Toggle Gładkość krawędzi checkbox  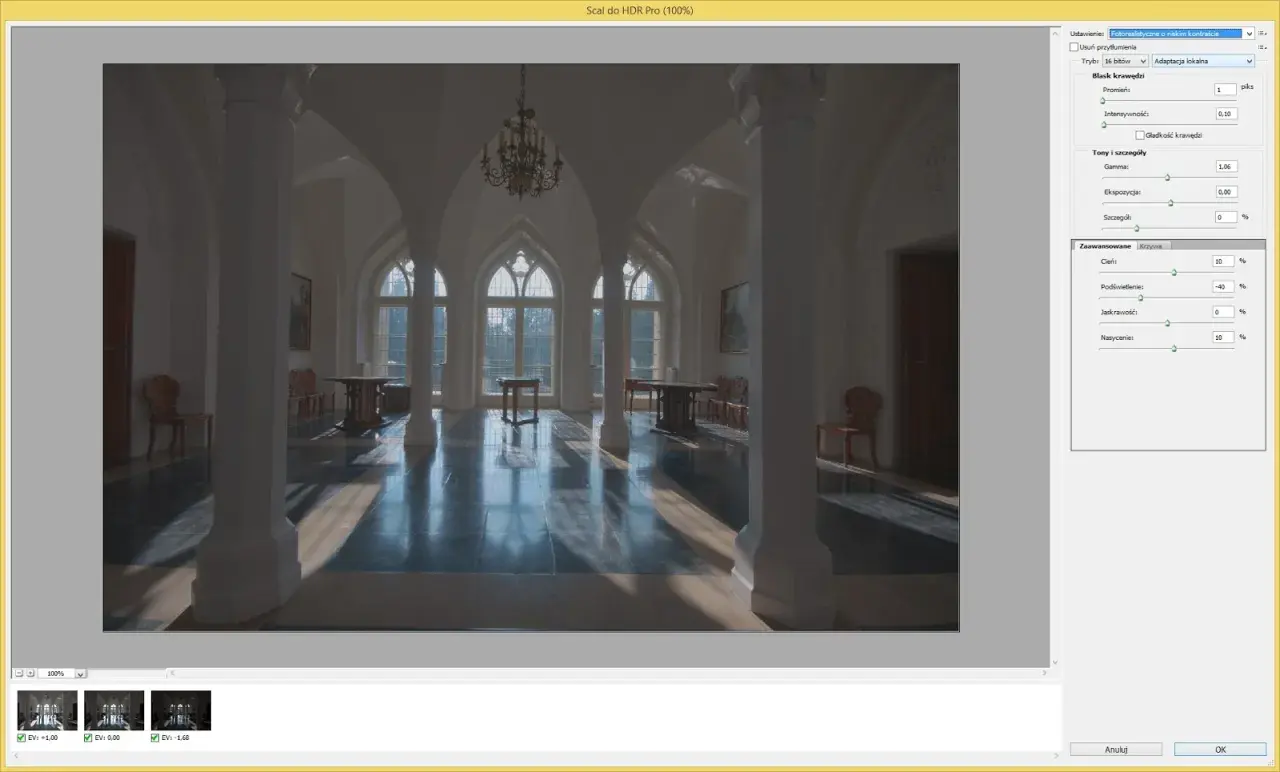click(x=1140, y=135)
